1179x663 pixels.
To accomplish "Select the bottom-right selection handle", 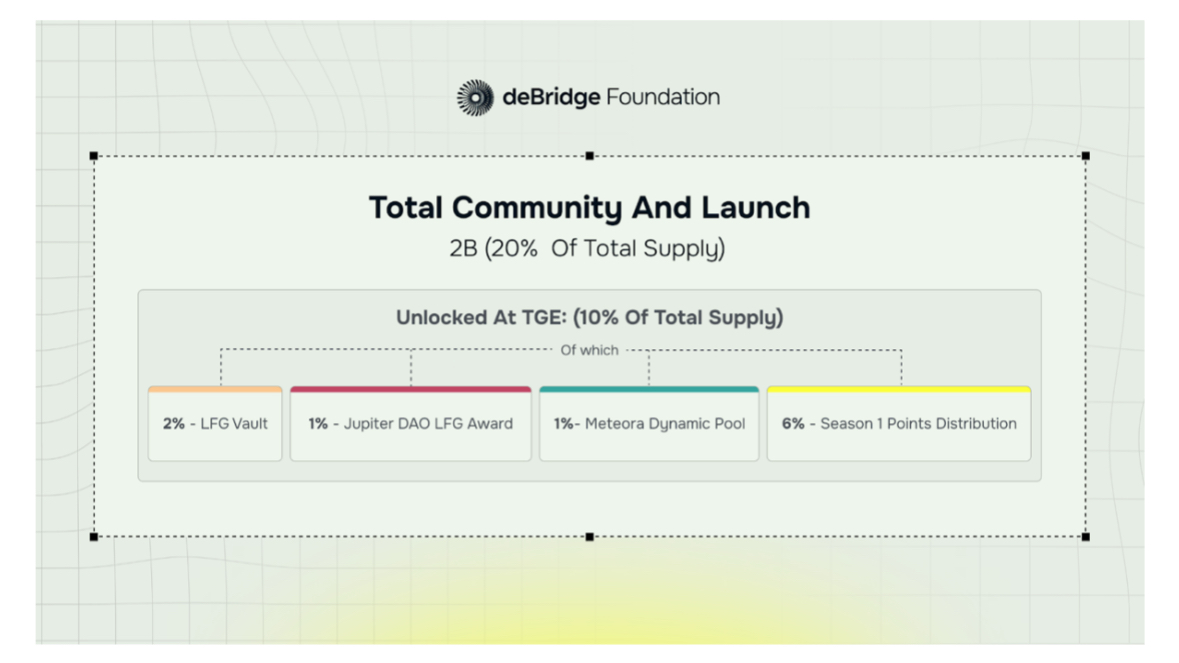I will (x=1085, y=537).
